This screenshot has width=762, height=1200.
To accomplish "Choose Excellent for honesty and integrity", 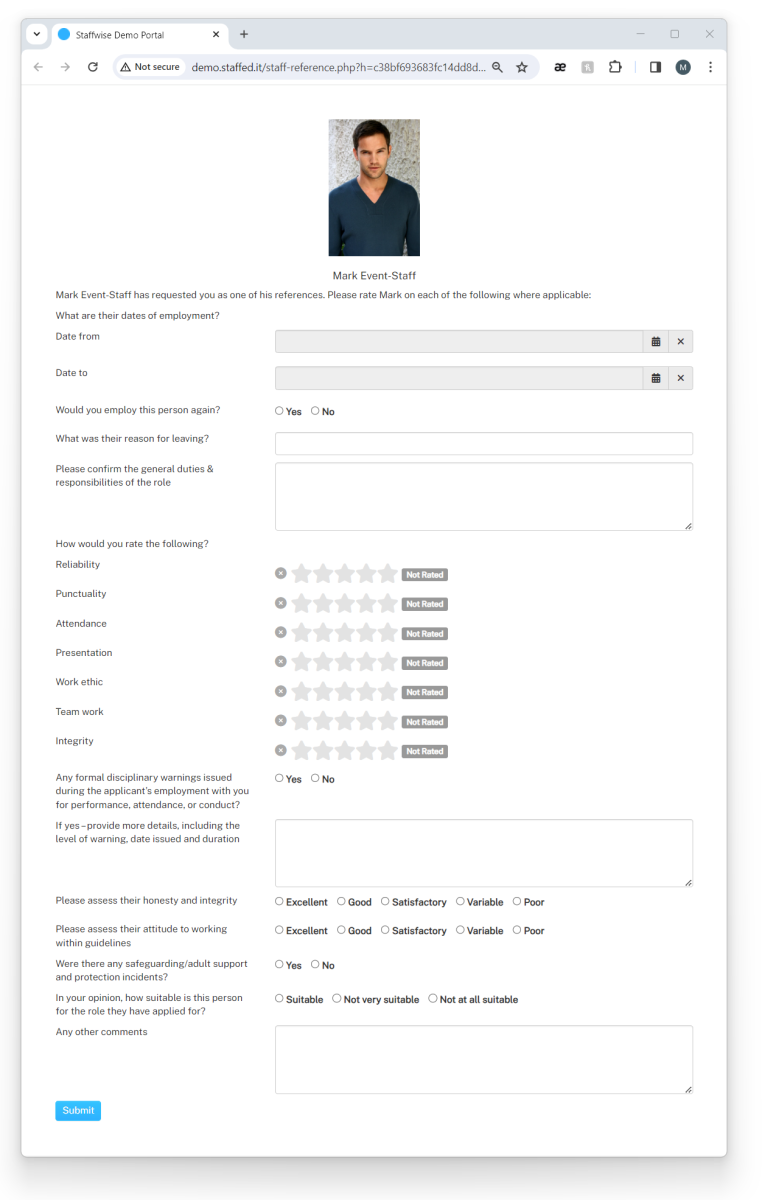I will 280,901.
